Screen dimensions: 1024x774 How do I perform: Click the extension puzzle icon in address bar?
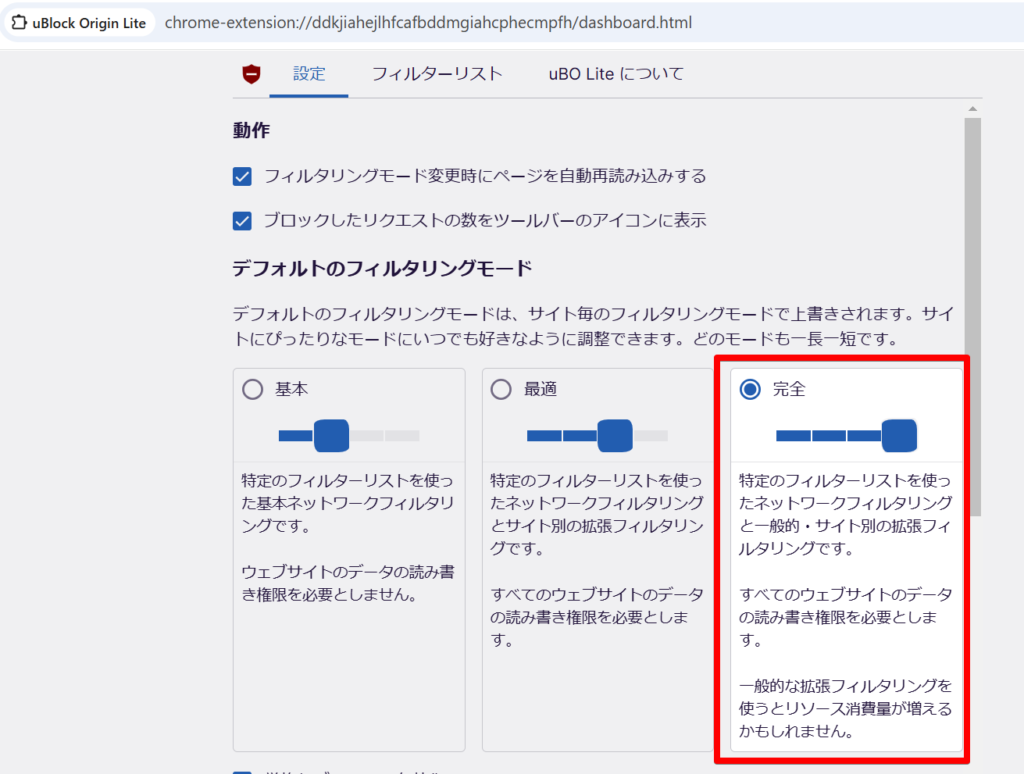click(x=19, y=23)
